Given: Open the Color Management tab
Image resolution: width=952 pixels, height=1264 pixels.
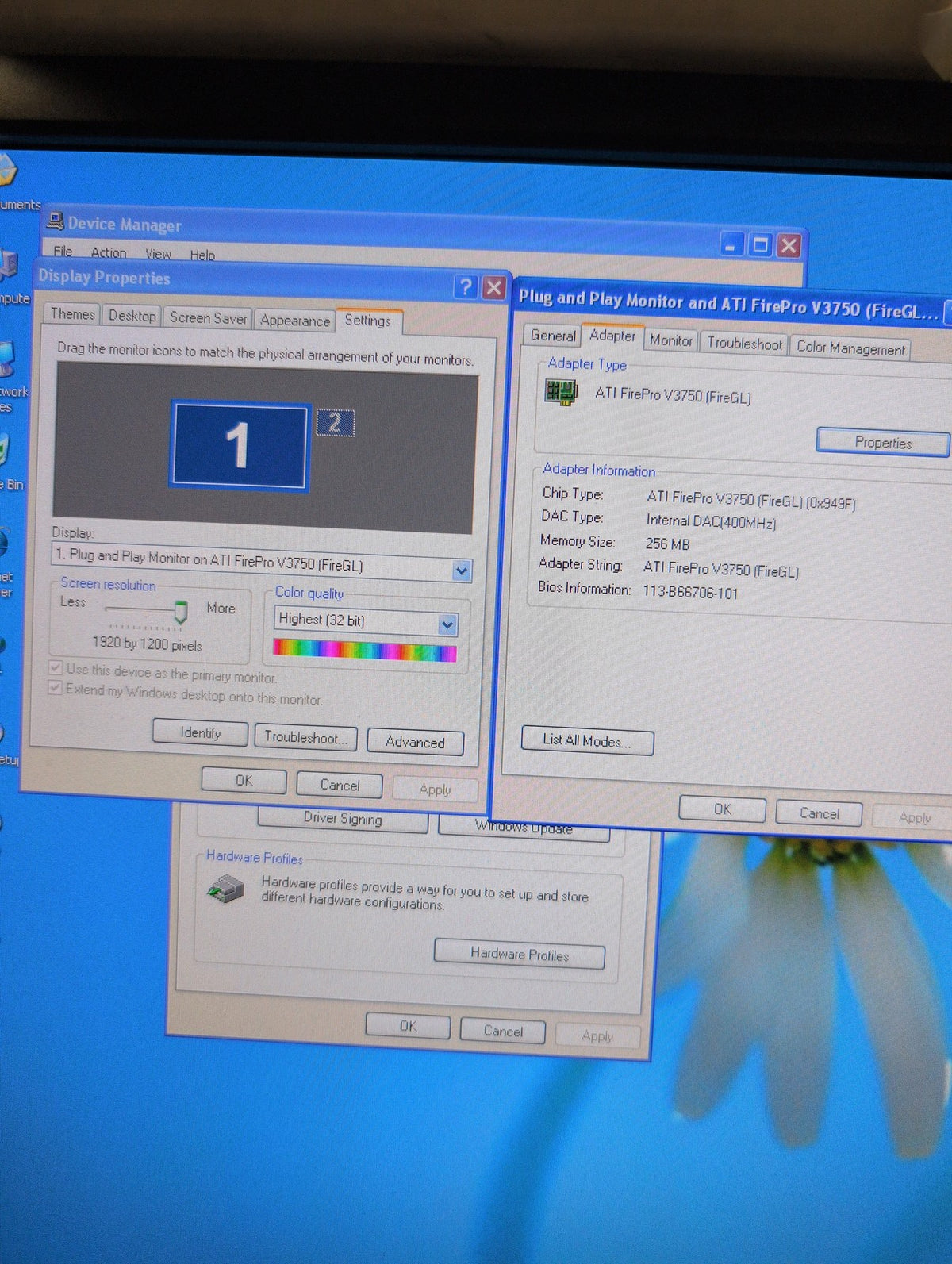Looking at the screenshot, I should [850, 348].
